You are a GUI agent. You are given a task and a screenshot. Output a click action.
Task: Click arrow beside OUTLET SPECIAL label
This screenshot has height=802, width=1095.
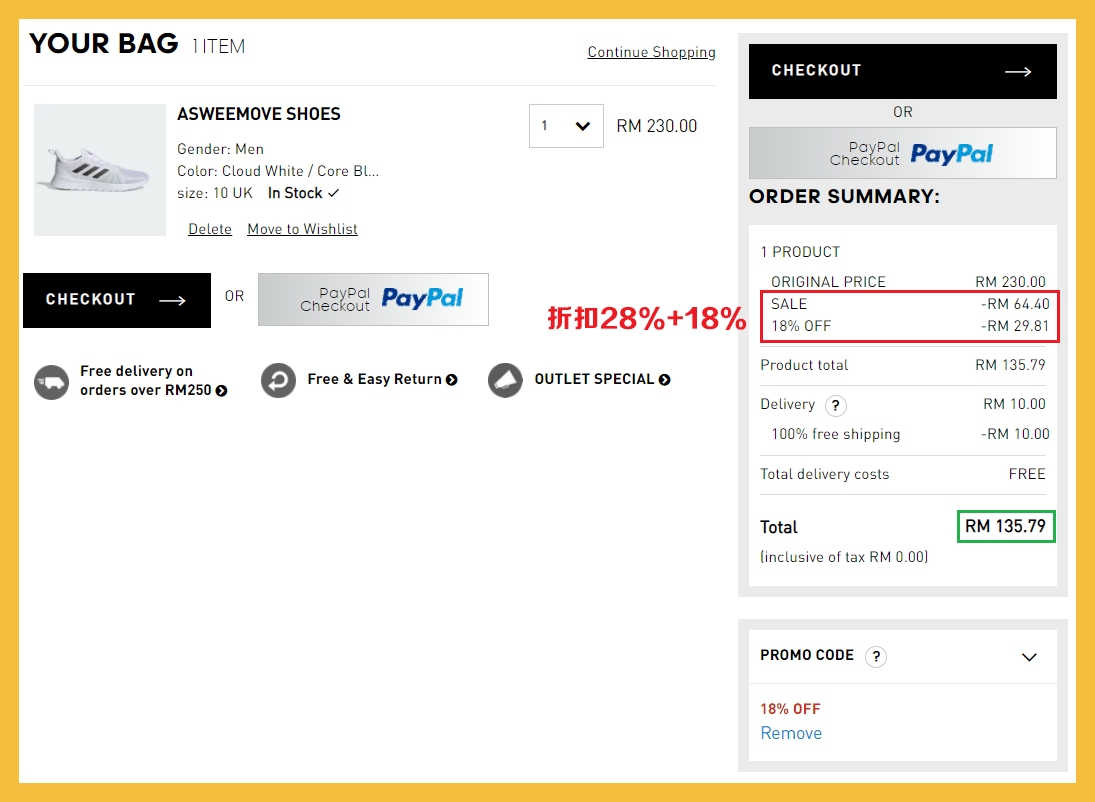click(x=665, y=380)
